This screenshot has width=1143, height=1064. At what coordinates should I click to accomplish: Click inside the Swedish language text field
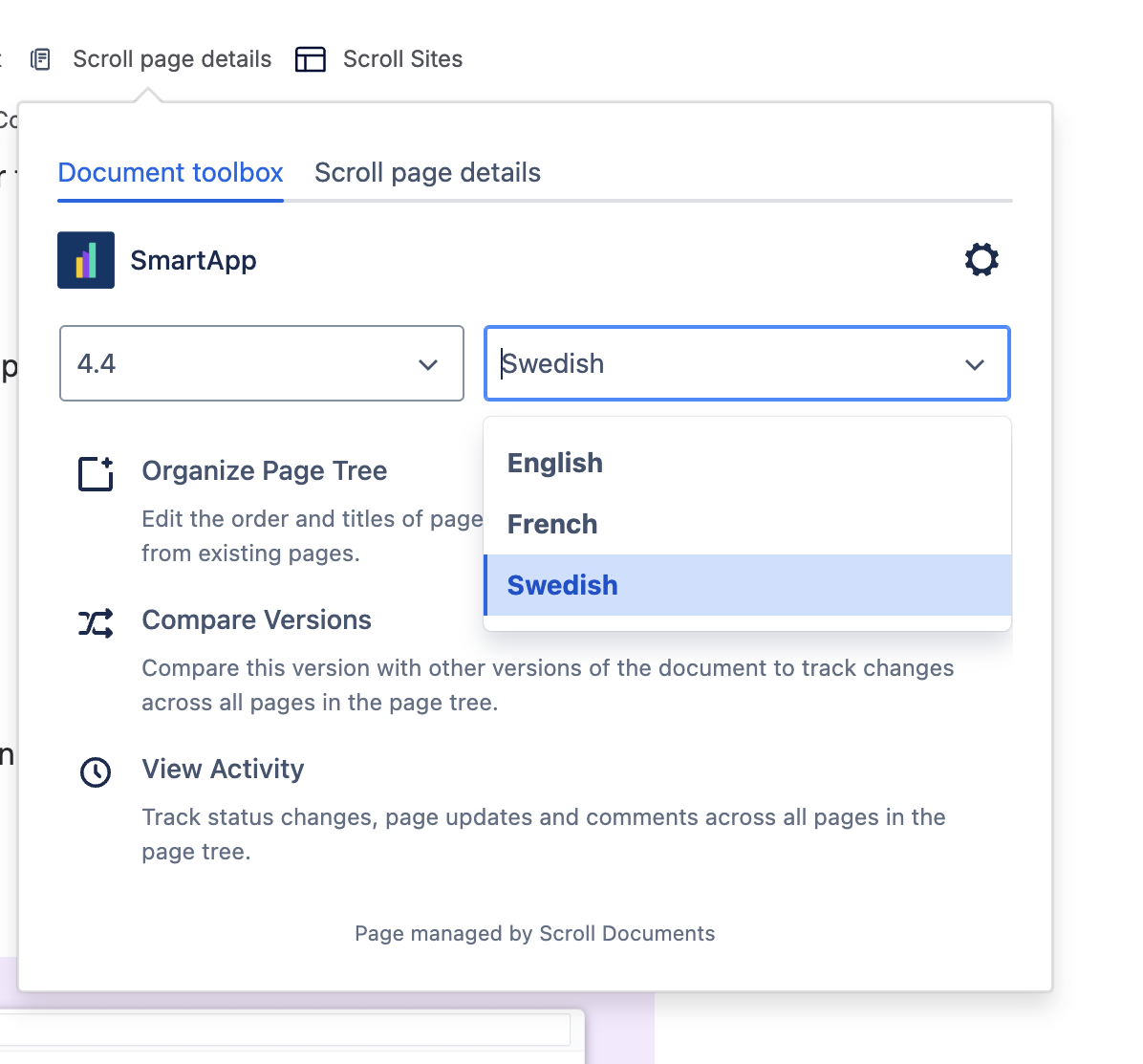pos(621,363)
